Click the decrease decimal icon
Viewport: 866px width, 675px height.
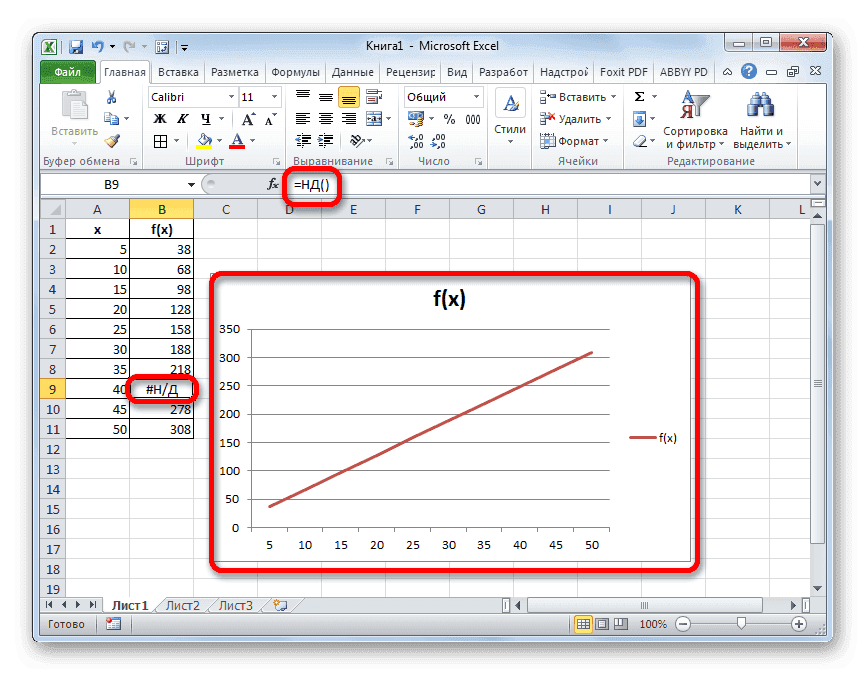tap(437, 140)
